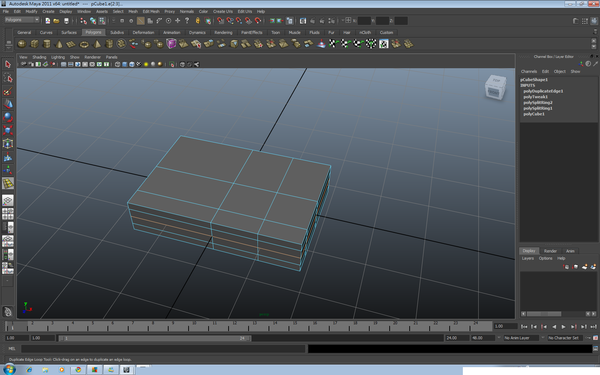Switch to the Single Perspective View layout

click(x=8, y=200)
